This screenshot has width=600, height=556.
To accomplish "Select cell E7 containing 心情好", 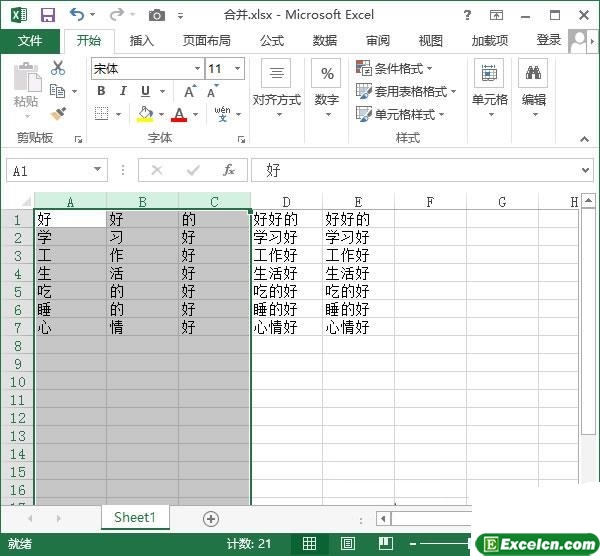I will 358,328.
